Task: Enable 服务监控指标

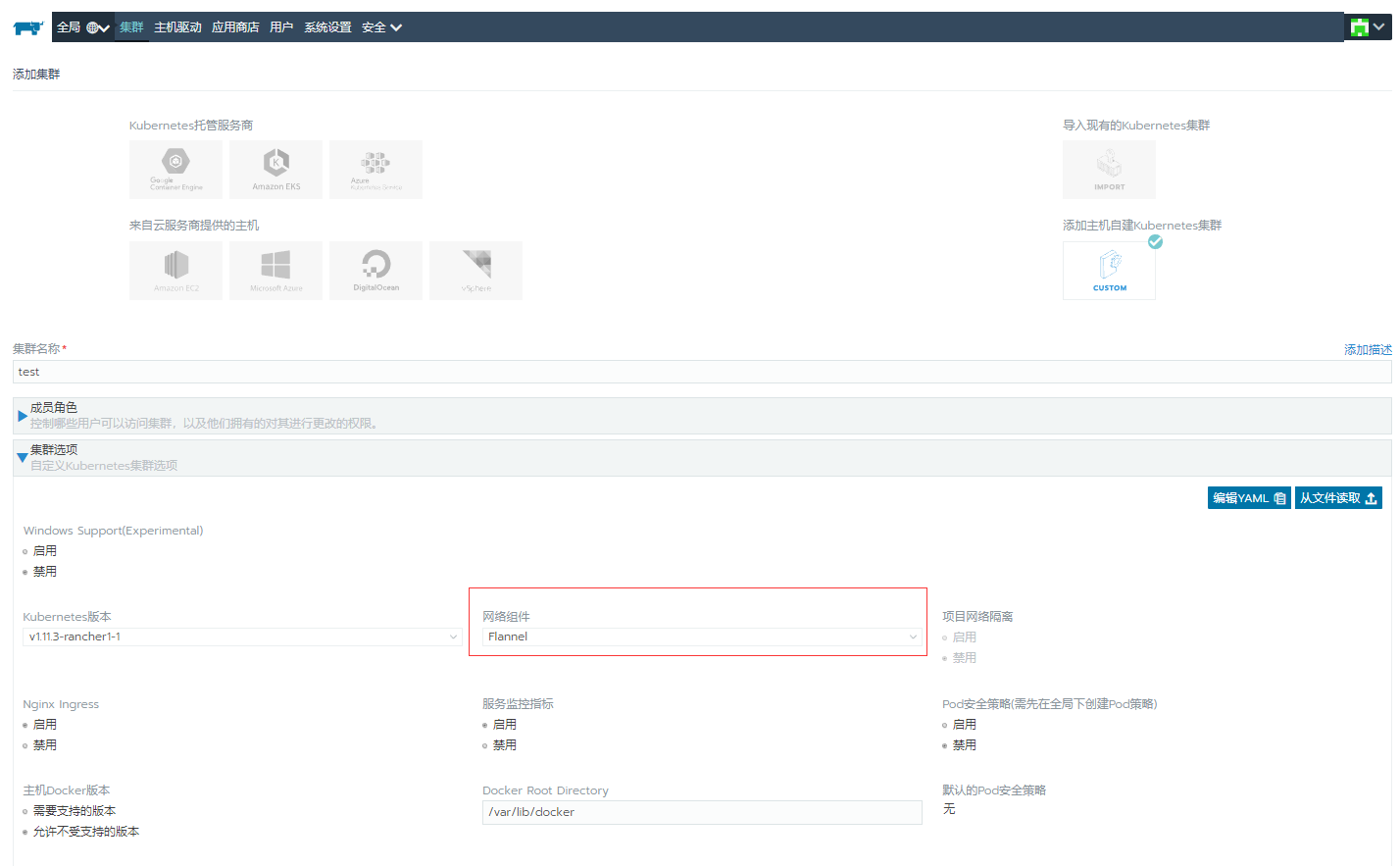Action: (485, 725)
